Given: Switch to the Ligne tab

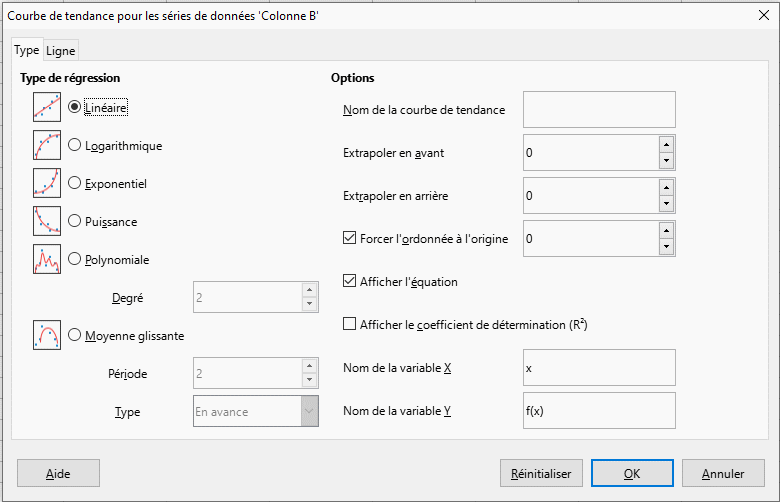Looking at the screenshot, I should point(60,51).
